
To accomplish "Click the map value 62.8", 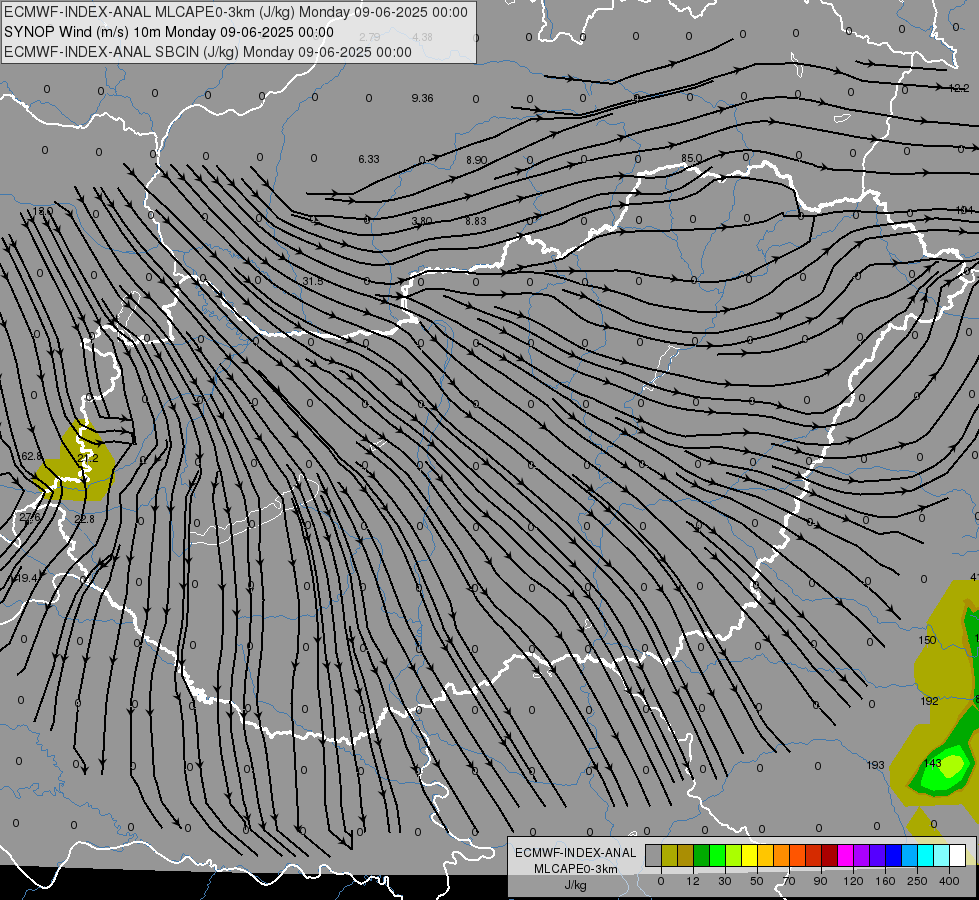I will tap(31, 457).
